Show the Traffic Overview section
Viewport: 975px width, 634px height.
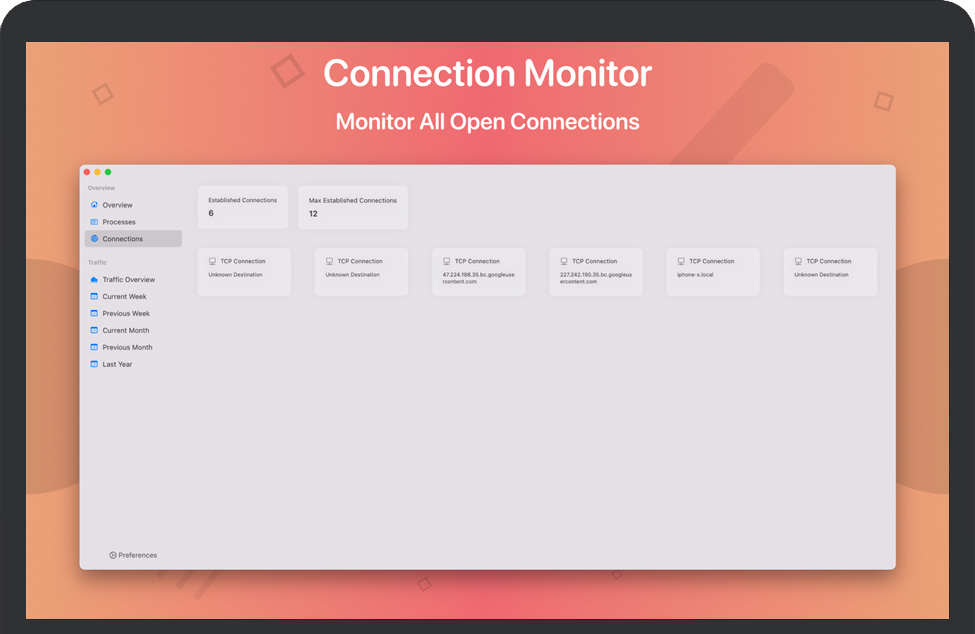tap(133, 280)
